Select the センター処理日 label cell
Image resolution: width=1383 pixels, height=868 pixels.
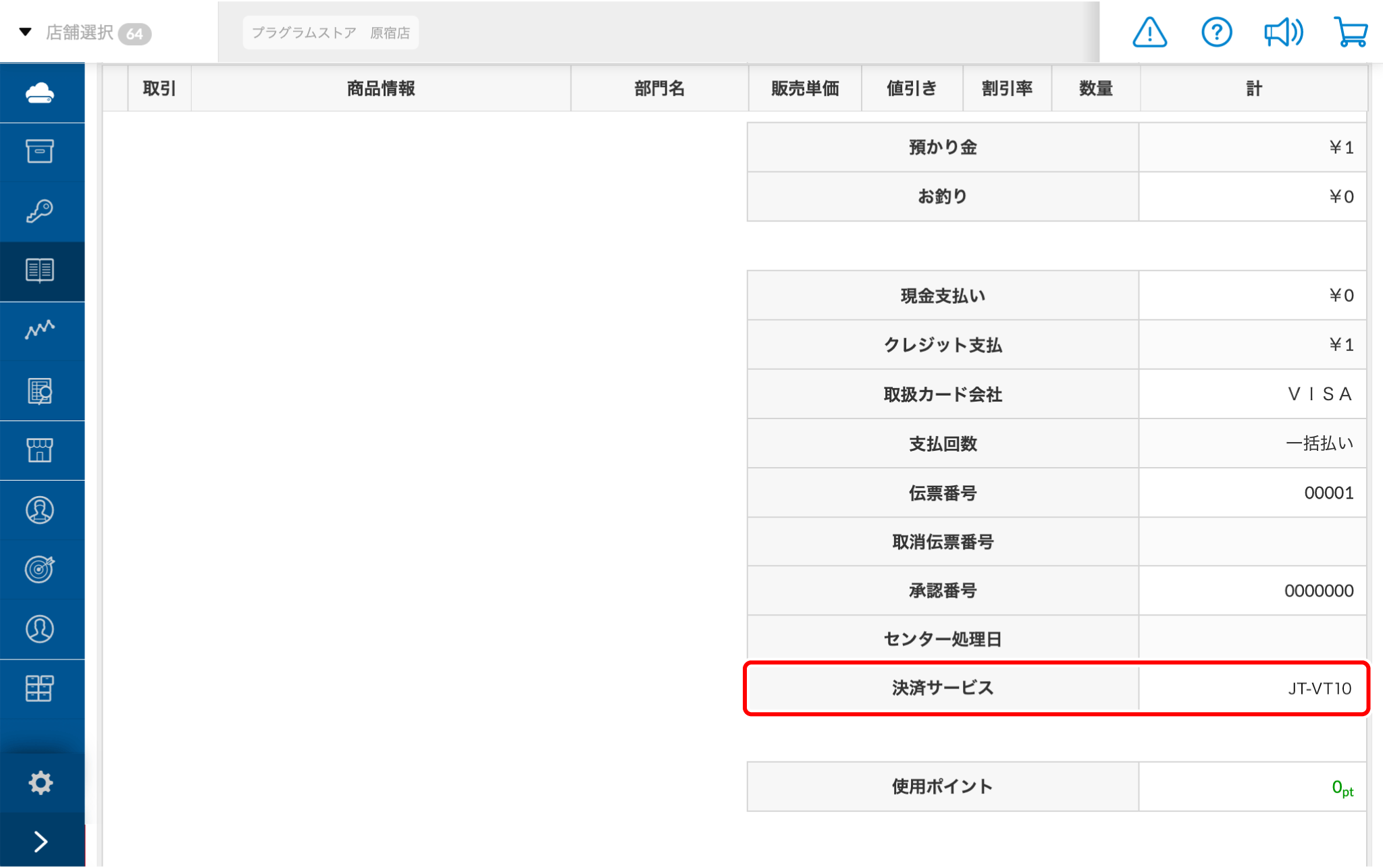pos(943,639)
